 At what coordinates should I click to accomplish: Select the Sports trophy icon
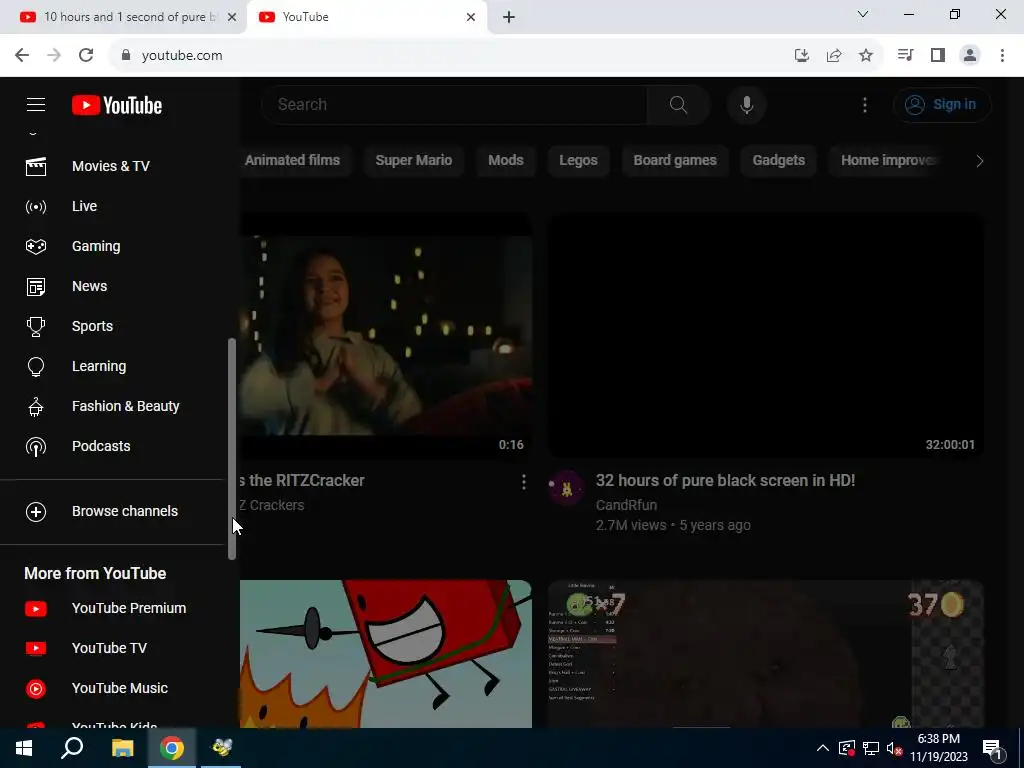tap(36, 327)
